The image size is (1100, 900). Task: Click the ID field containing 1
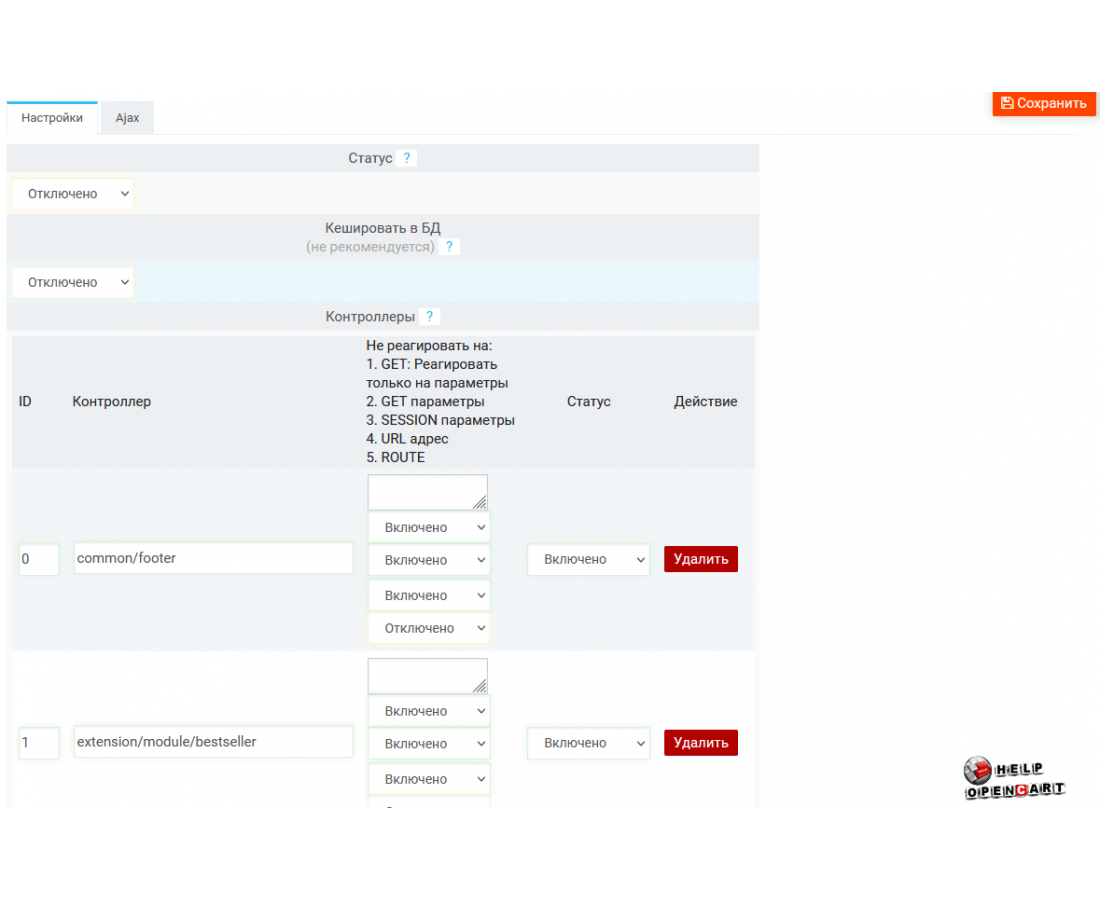(39, 744)
